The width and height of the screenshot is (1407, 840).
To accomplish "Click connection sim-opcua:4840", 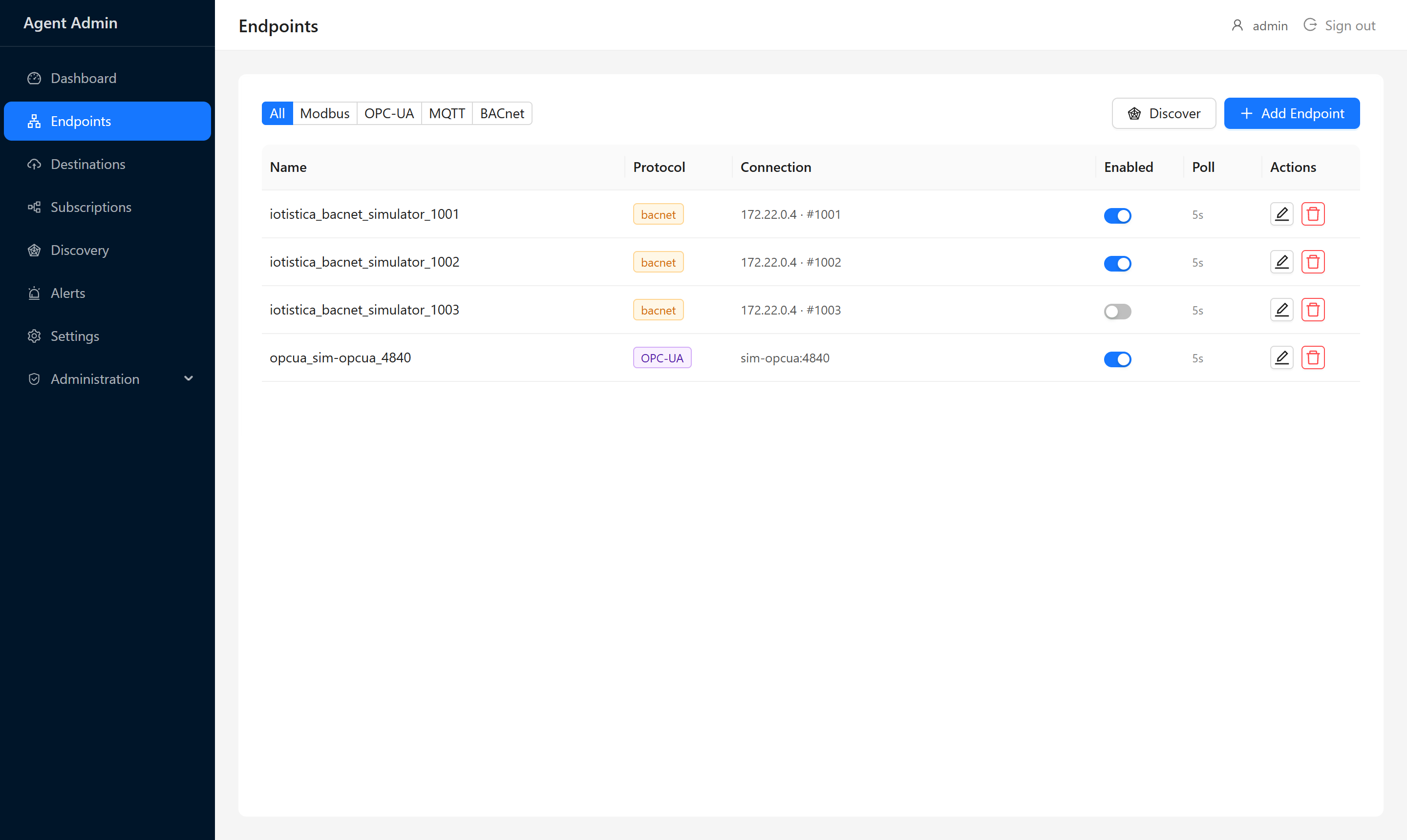I will (785, 358).
